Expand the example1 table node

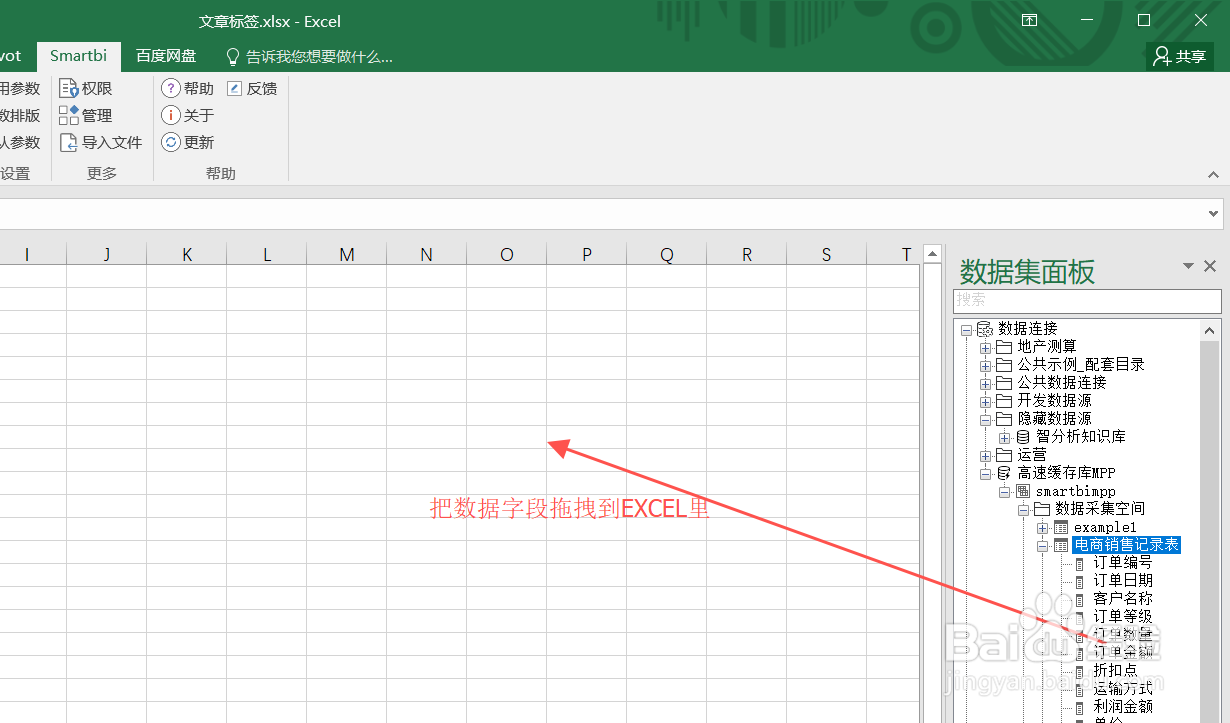click(1042, 527)
